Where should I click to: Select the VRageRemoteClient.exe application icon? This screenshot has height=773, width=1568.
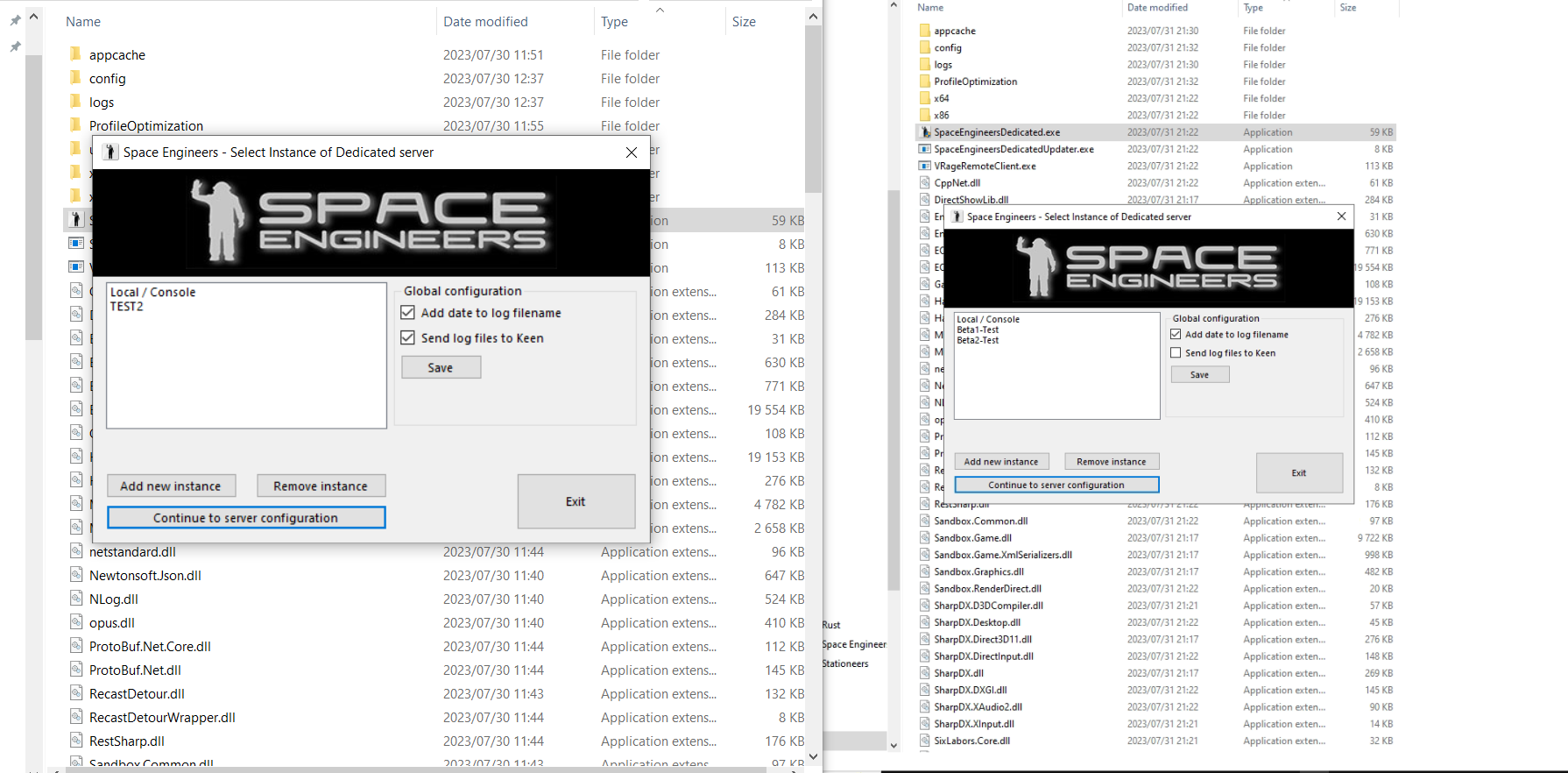(x=924, y=166)
